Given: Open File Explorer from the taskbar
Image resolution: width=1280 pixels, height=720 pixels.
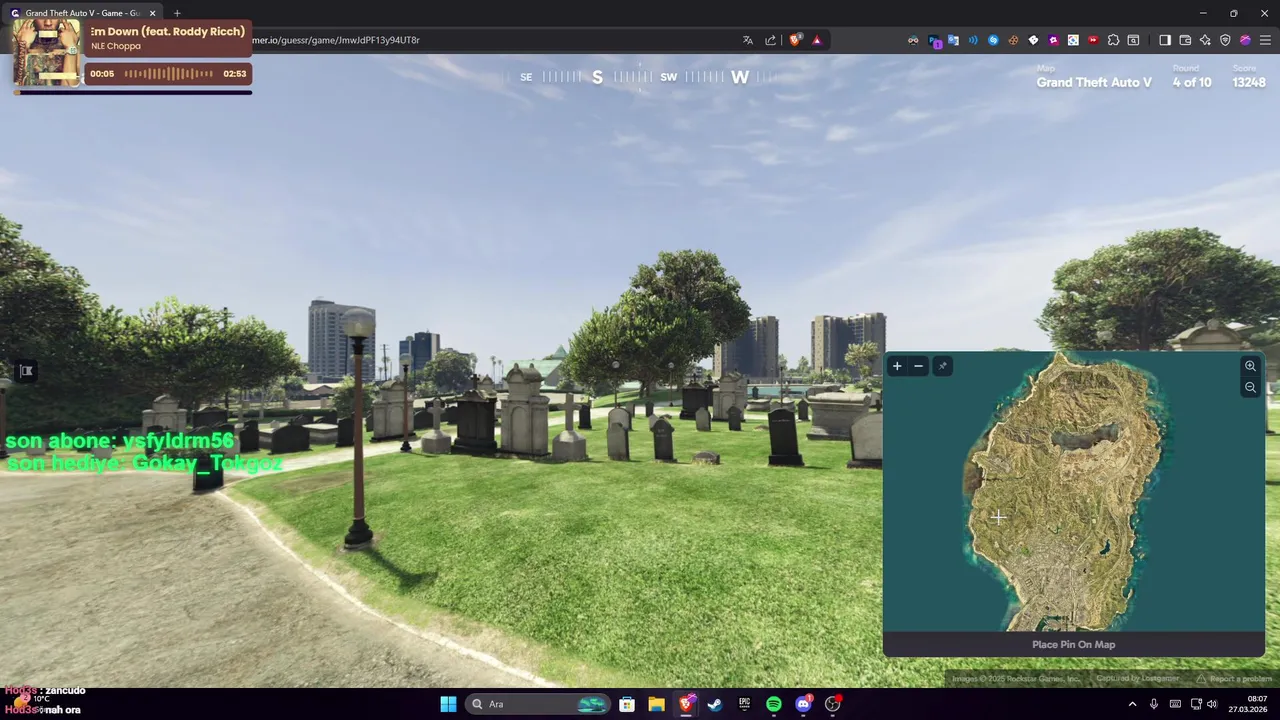Looking at the screenshot, I should (x=656, y=704).
